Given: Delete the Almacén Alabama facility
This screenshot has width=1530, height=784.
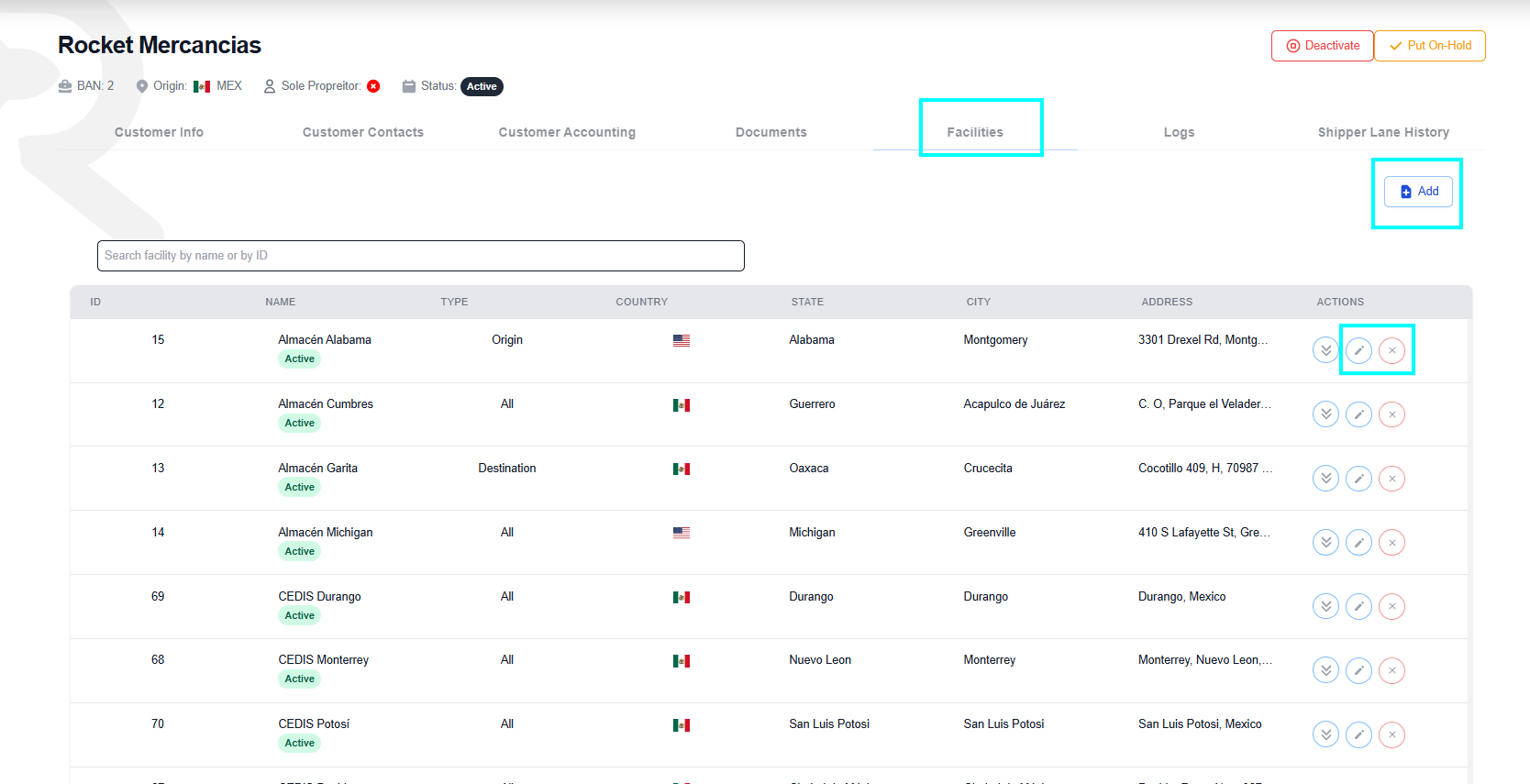Looking at the screenshot, I should tap(1391, 350).
